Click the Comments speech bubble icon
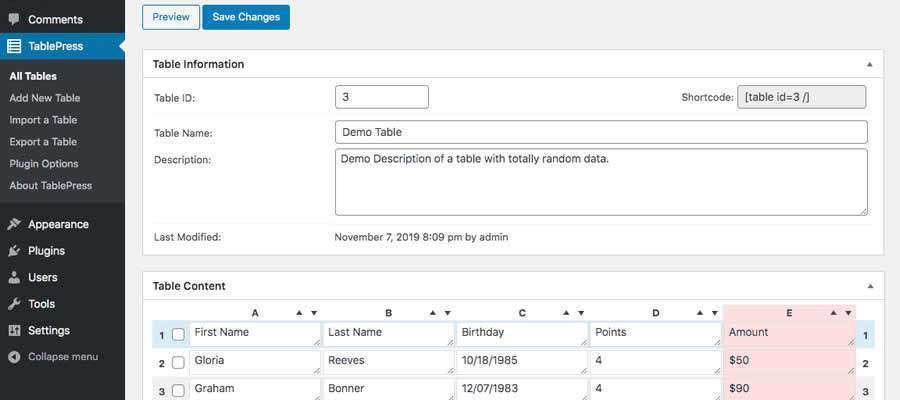900x400 pixels. pyautogui.click(x=14, y=19)
